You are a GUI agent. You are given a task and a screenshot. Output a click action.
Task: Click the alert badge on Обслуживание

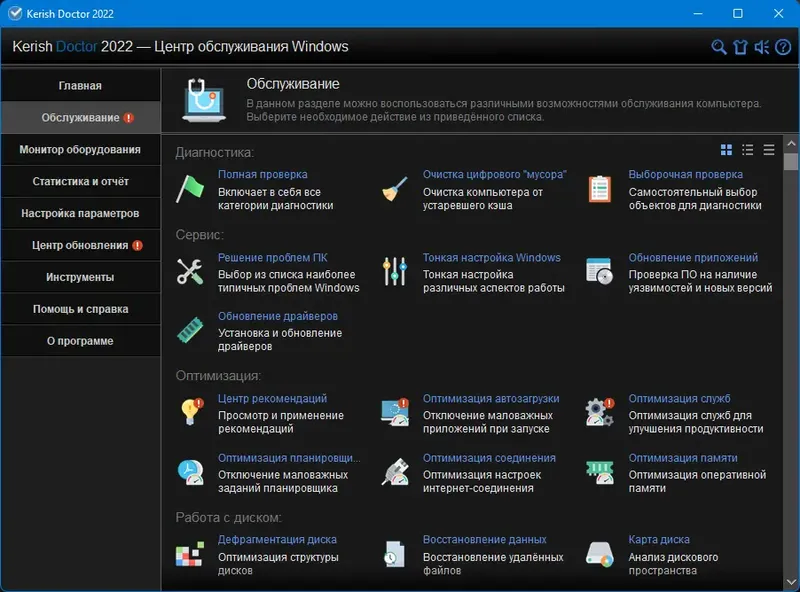pyautogui.click(x=129, y=118)
